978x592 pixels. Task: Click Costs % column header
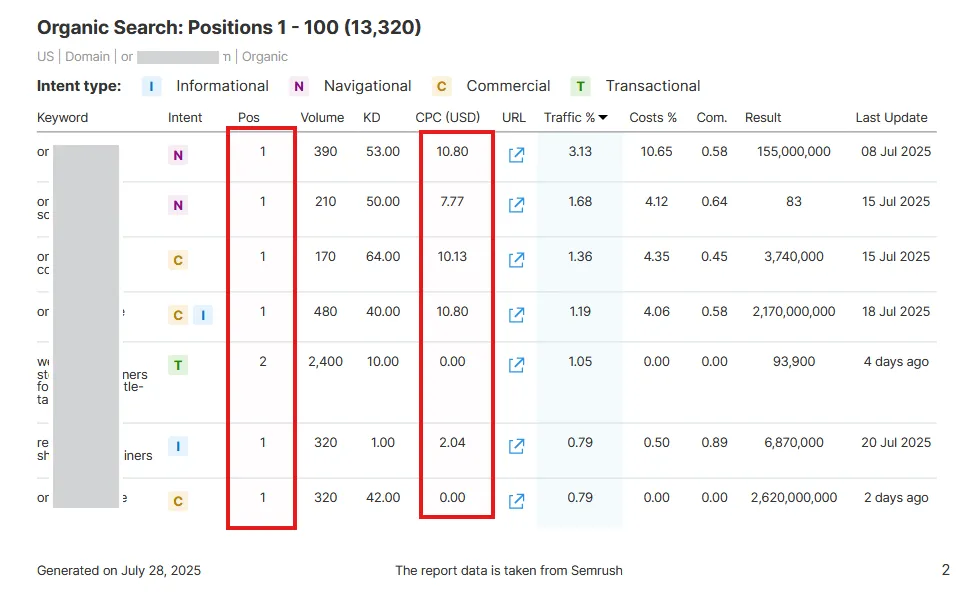[x=652, y=117]
